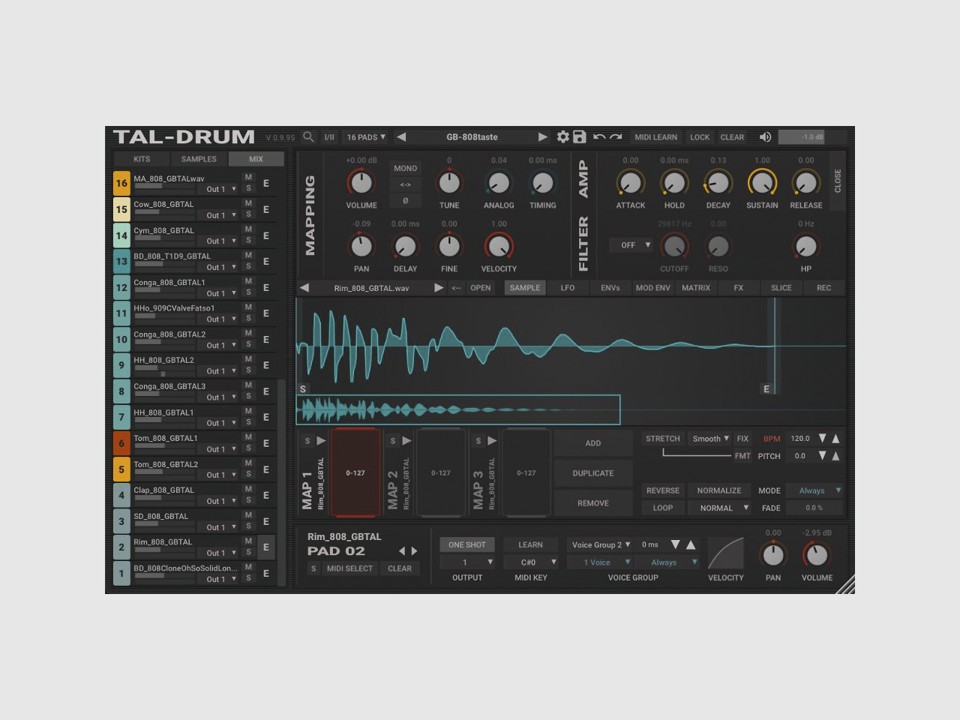Screen dimensions: 960x720
Task: Switch to the MIX tab
Action: pos(256,159)
